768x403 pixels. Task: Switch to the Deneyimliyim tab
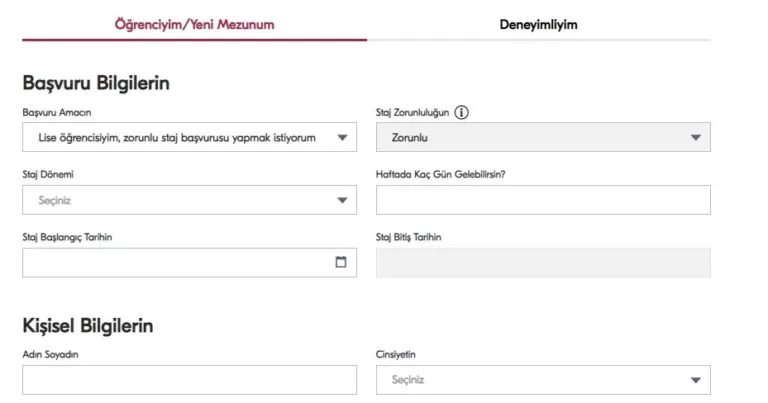(538, 24)
